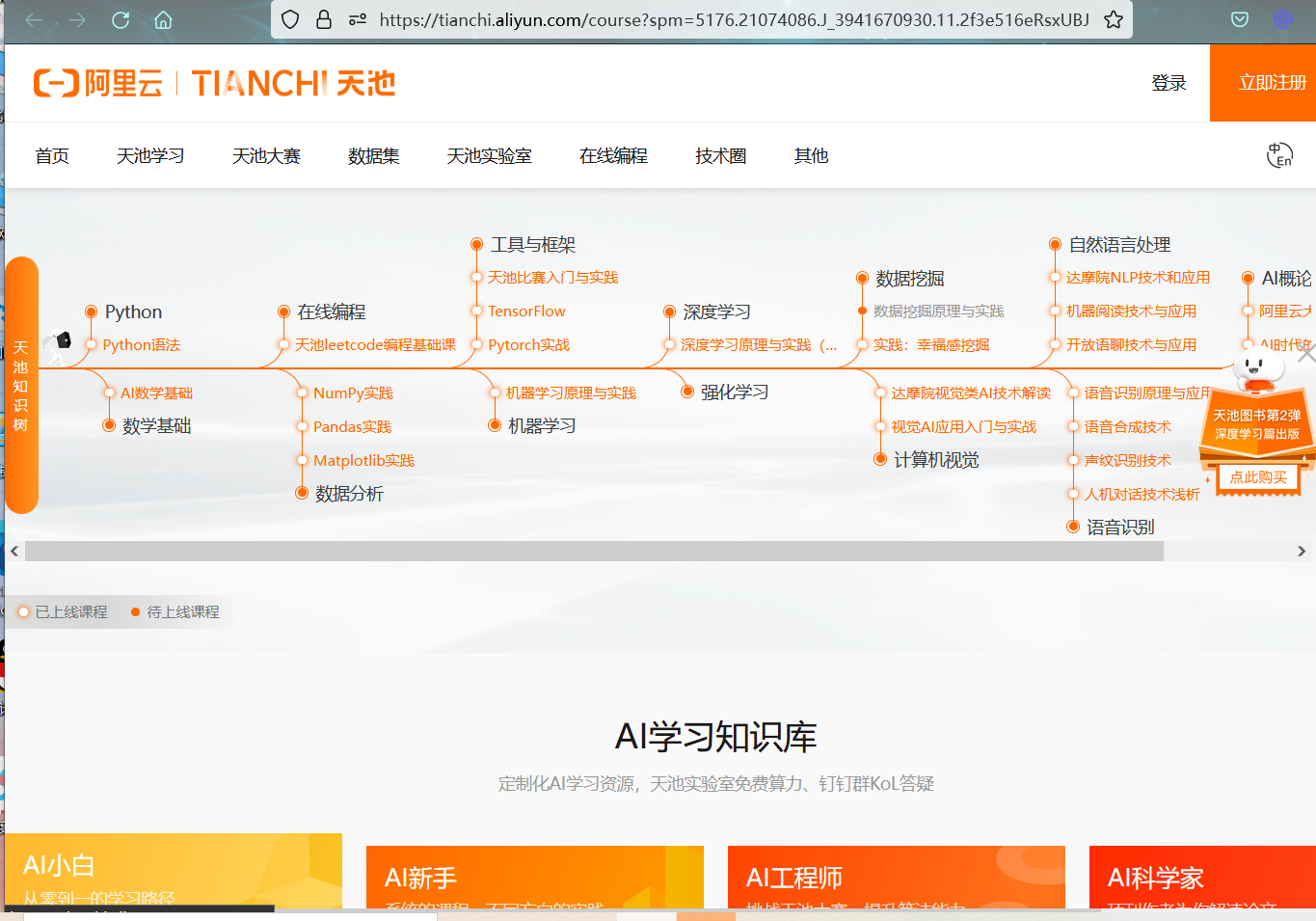Viewport: 1316px width, 921px height.
Task: Click the padlock site security icon
Action: click(x=324, y=19)
